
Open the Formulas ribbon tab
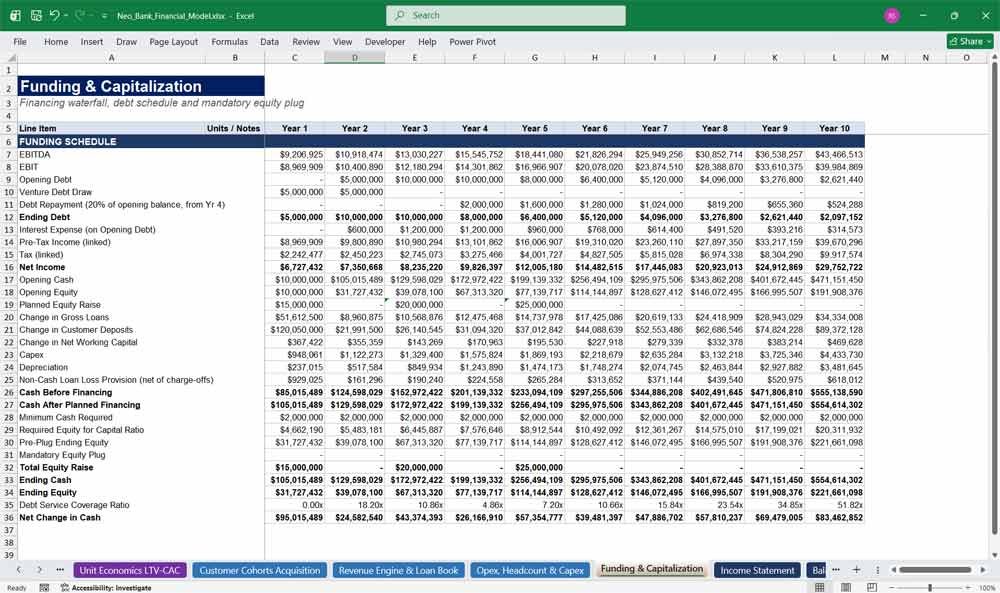(229, 41)
